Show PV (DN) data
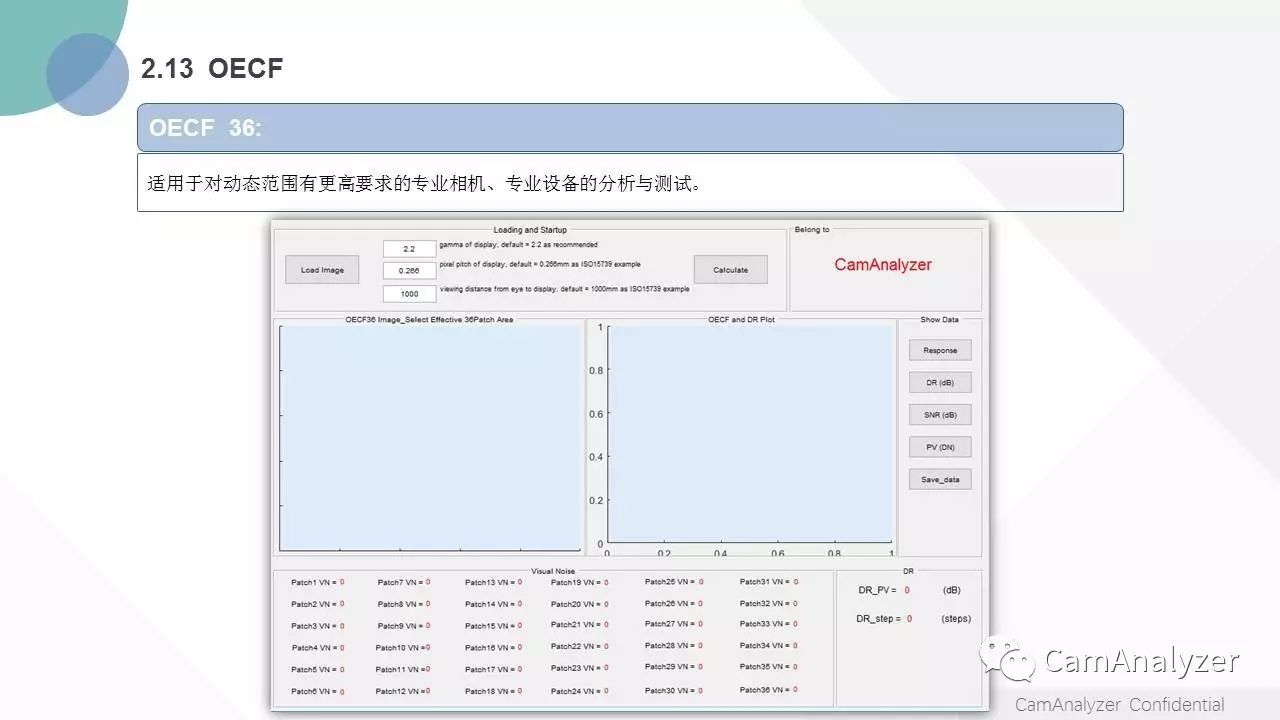The image size is (1280, 720). point(940,447)
